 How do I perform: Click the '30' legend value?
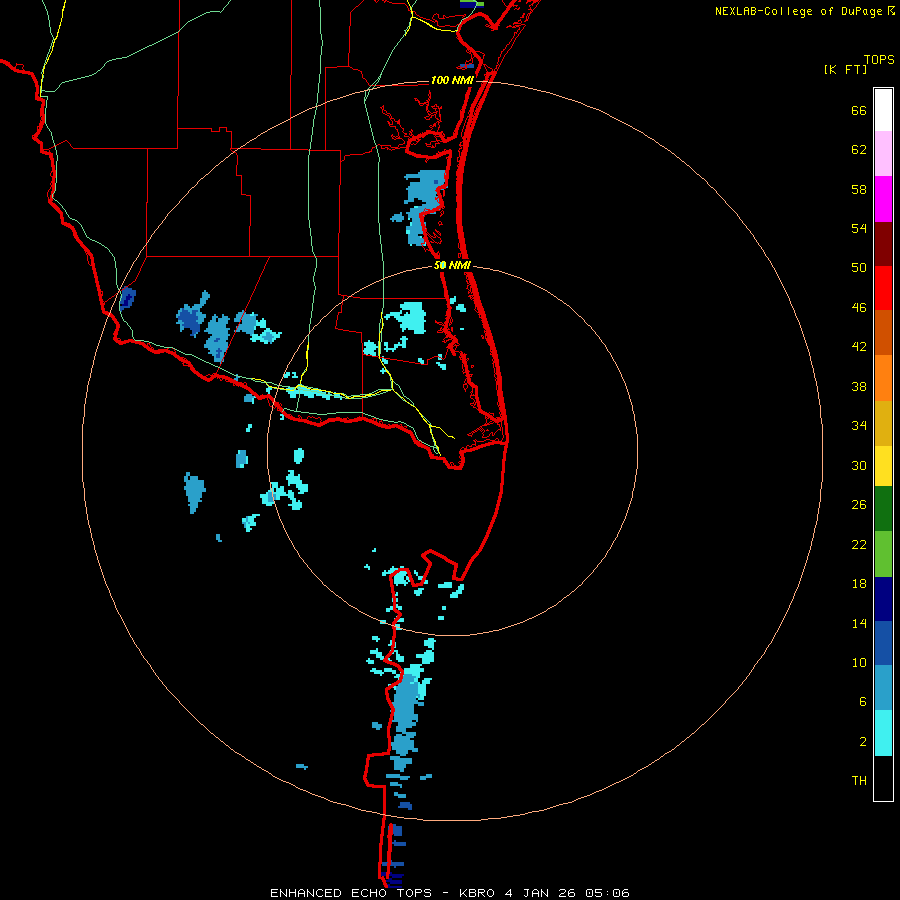(x=859, y=465)
